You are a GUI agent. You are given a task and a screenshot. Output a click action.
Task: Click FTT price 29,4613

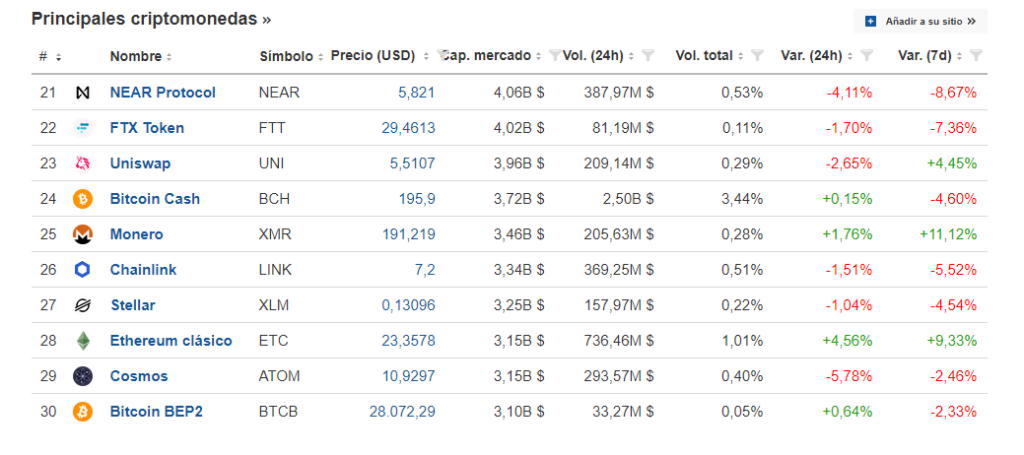point(408,128)
